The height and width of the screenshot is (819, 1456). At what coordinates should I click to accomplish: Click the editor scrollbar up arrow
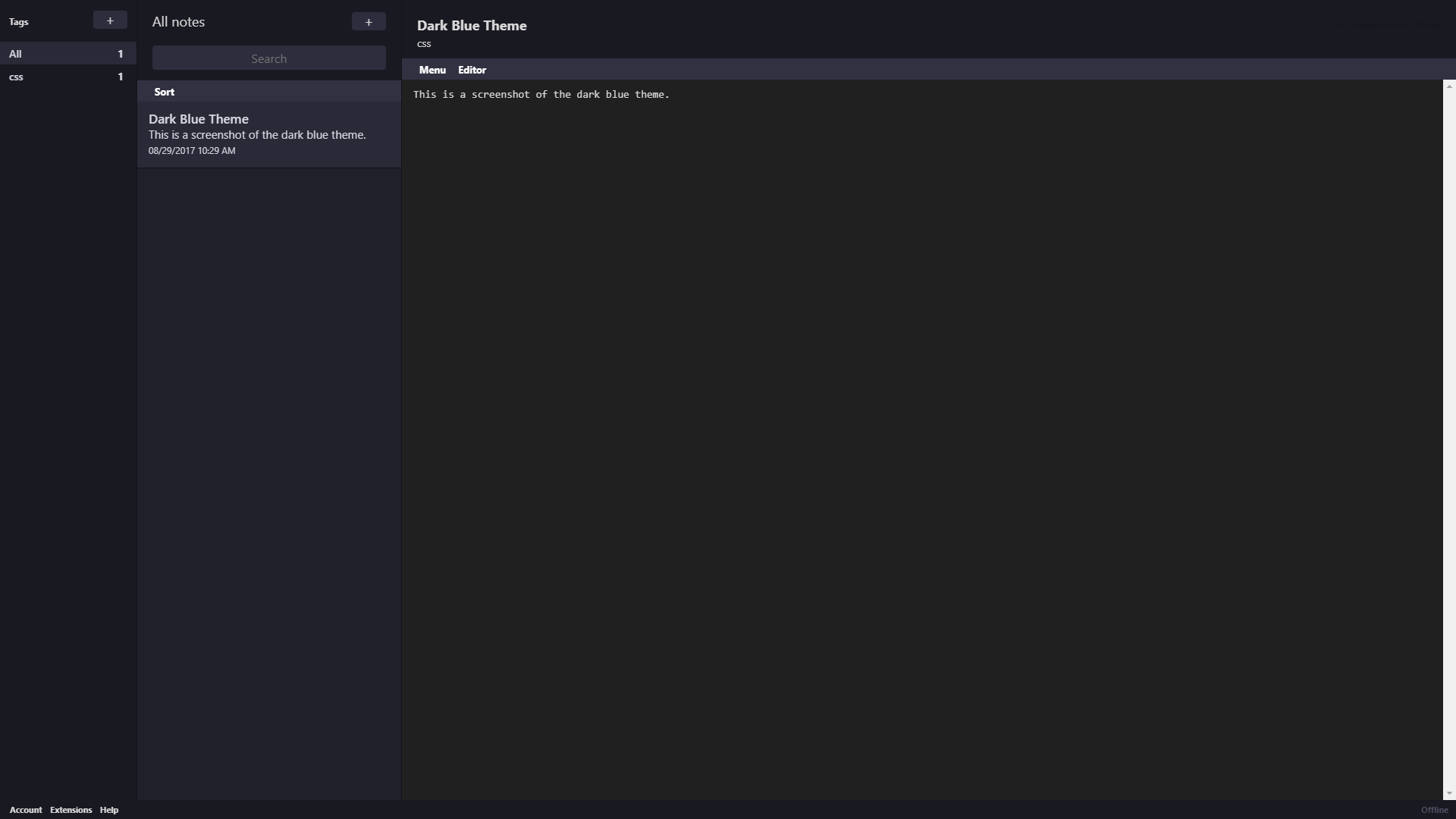click(1449, 86)
